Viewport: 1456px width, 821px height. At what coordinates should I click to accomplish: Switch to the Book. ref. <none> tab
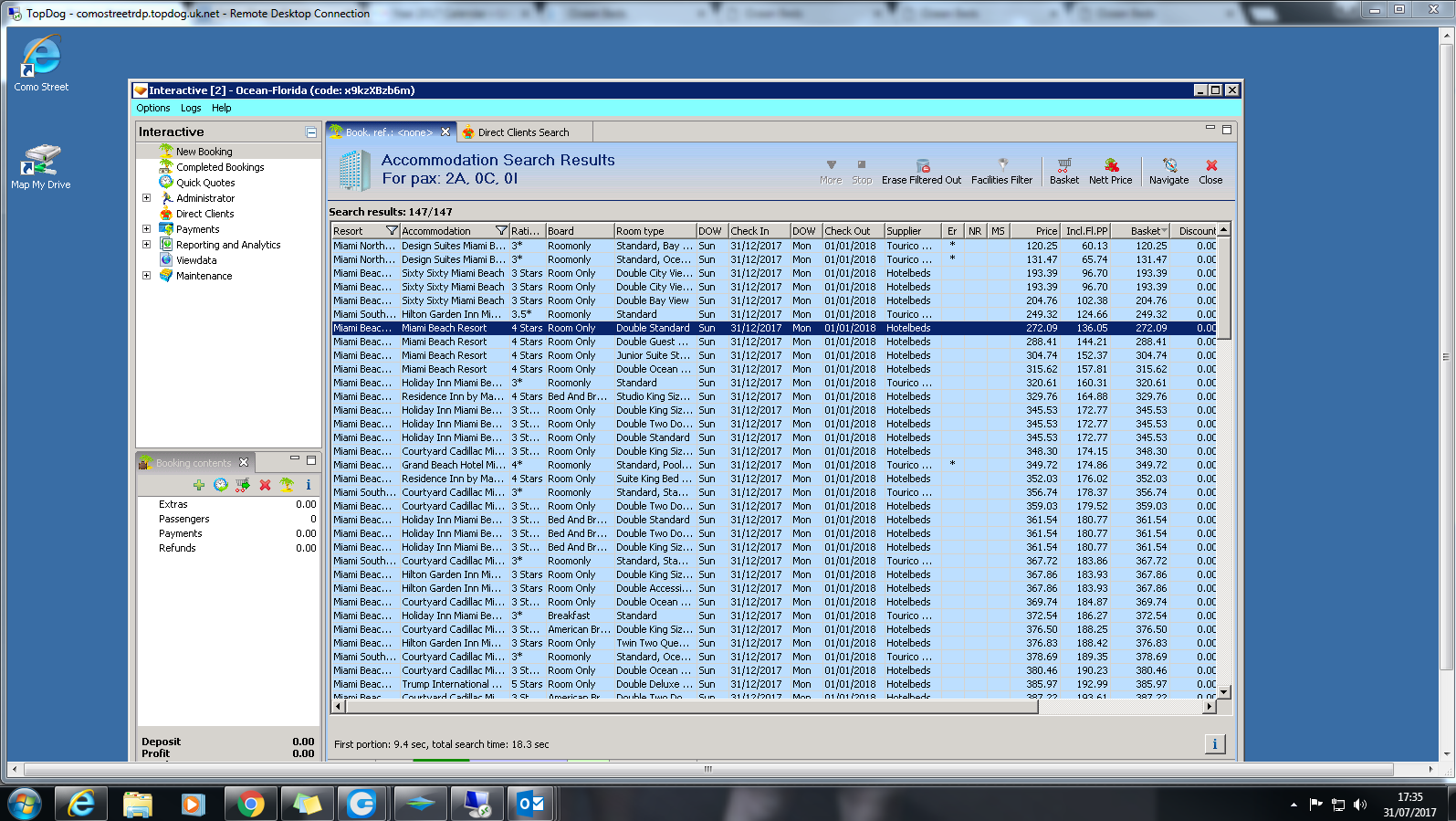pyautogui.click(x=389, y=132)
